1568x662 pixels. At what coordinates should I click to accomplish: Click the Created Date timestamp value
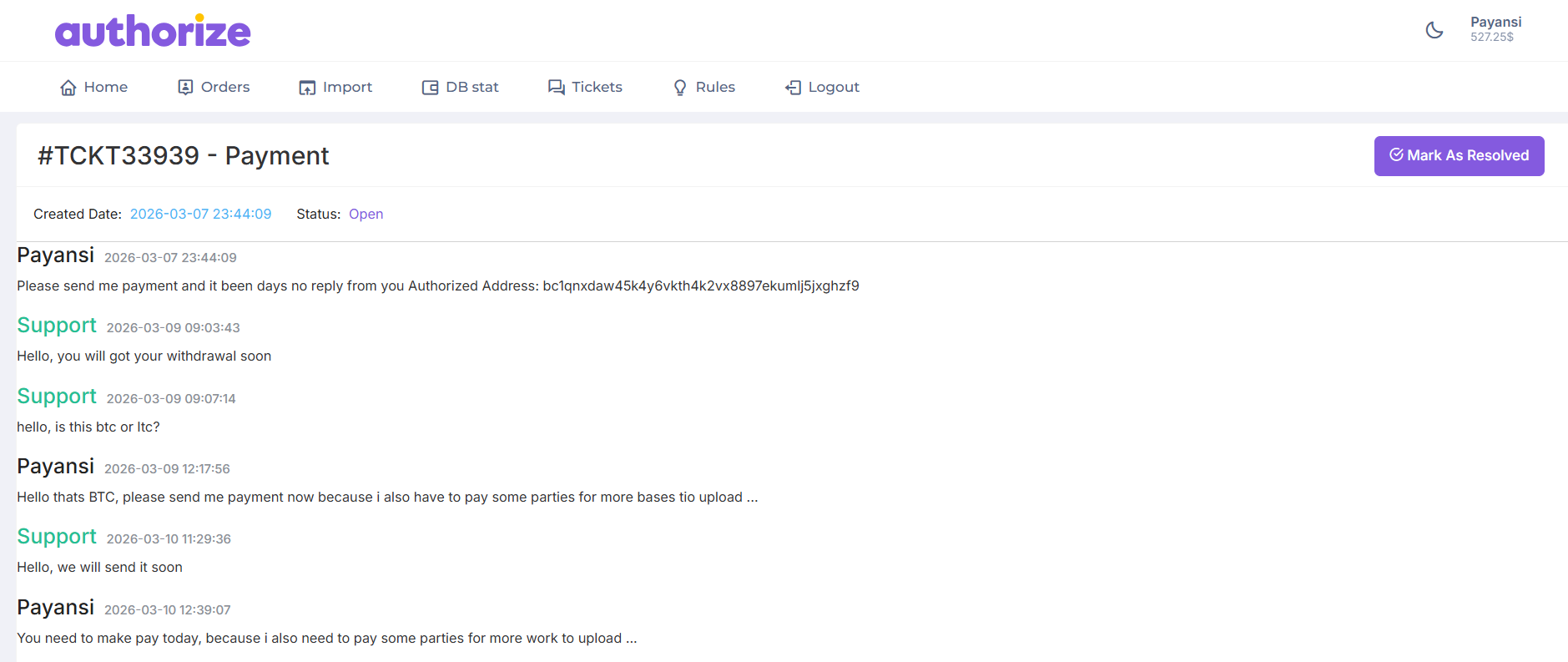coord(200,214)
